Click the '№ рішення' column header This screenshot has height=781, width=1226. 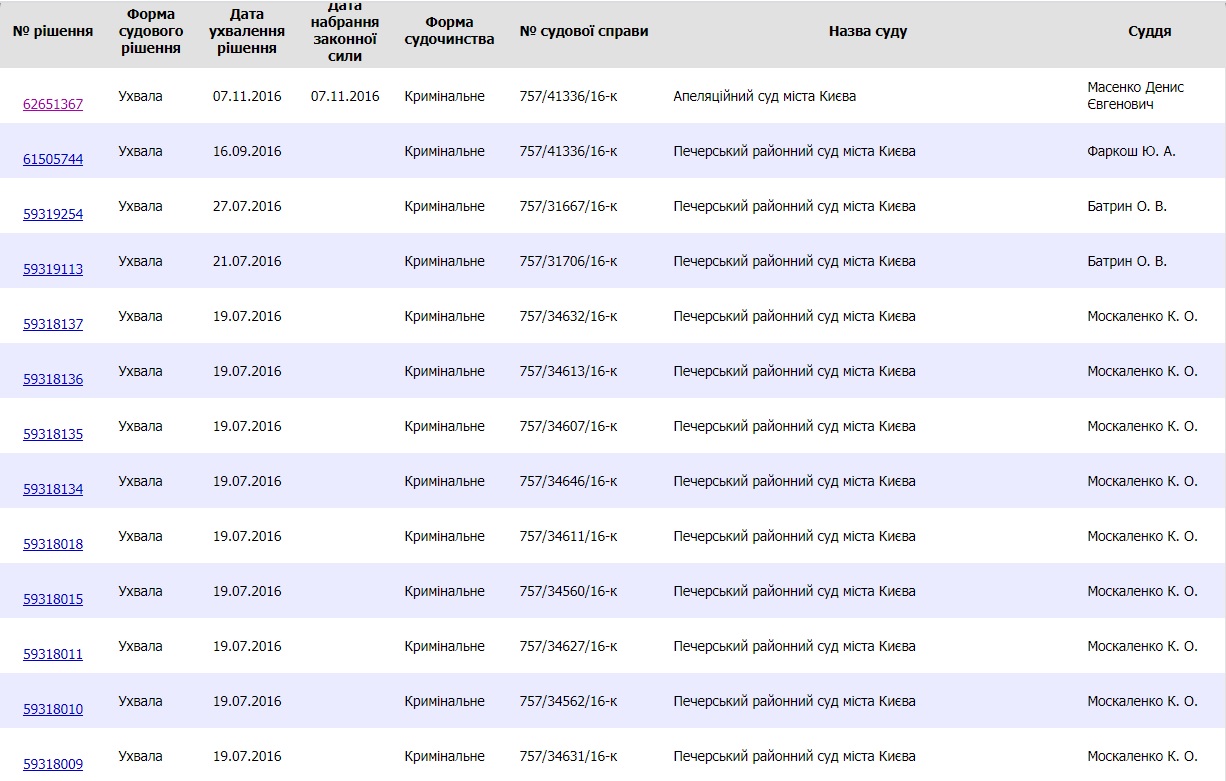[53, 31]
